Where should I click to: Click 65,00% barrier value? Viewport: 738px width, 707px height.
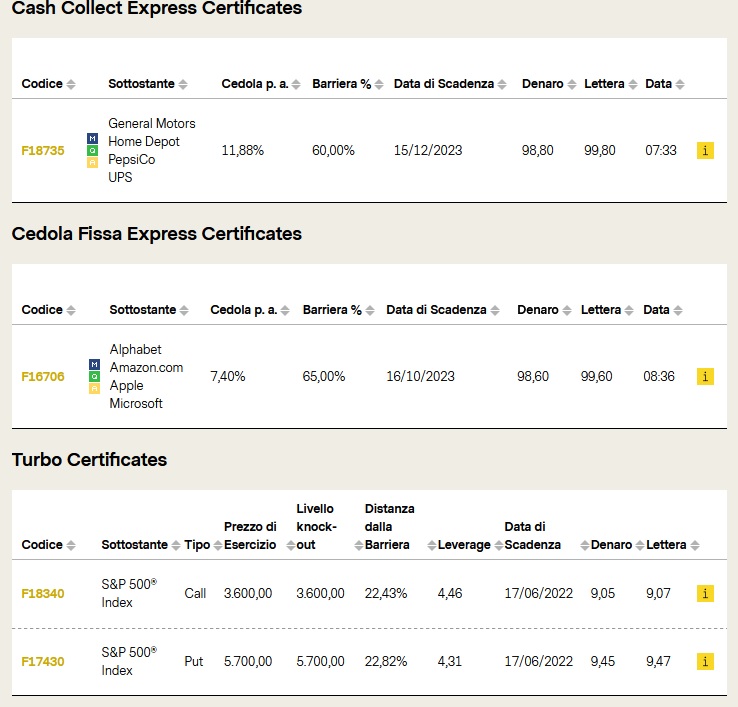click(x=324, y=377)
